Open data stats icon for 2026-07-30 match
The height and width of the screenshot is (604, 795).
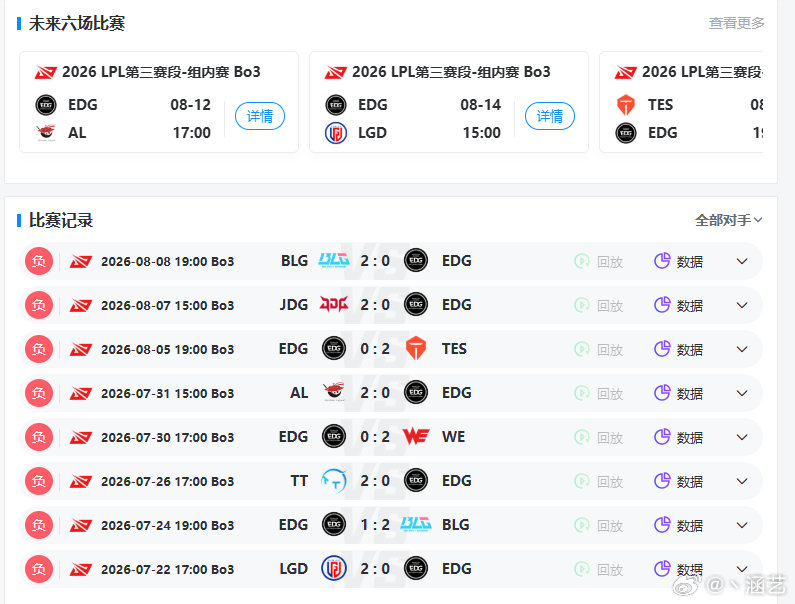[662, 437]
